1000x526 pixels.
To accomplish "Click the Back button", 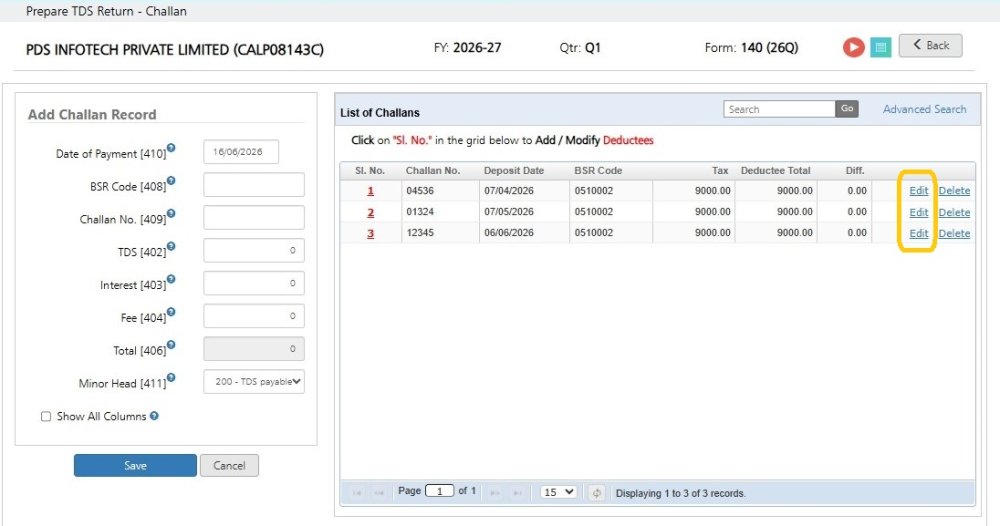I will [930, 45].
